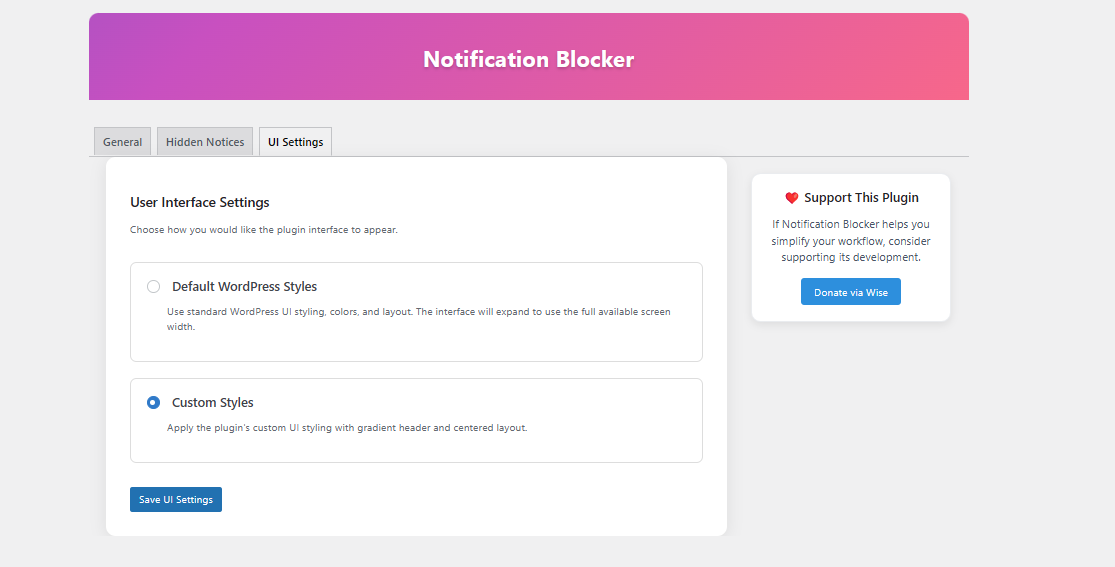1115x567 pixels.
Task: Click the Support This Plugin heading
Action: click(x=861, y=198)
